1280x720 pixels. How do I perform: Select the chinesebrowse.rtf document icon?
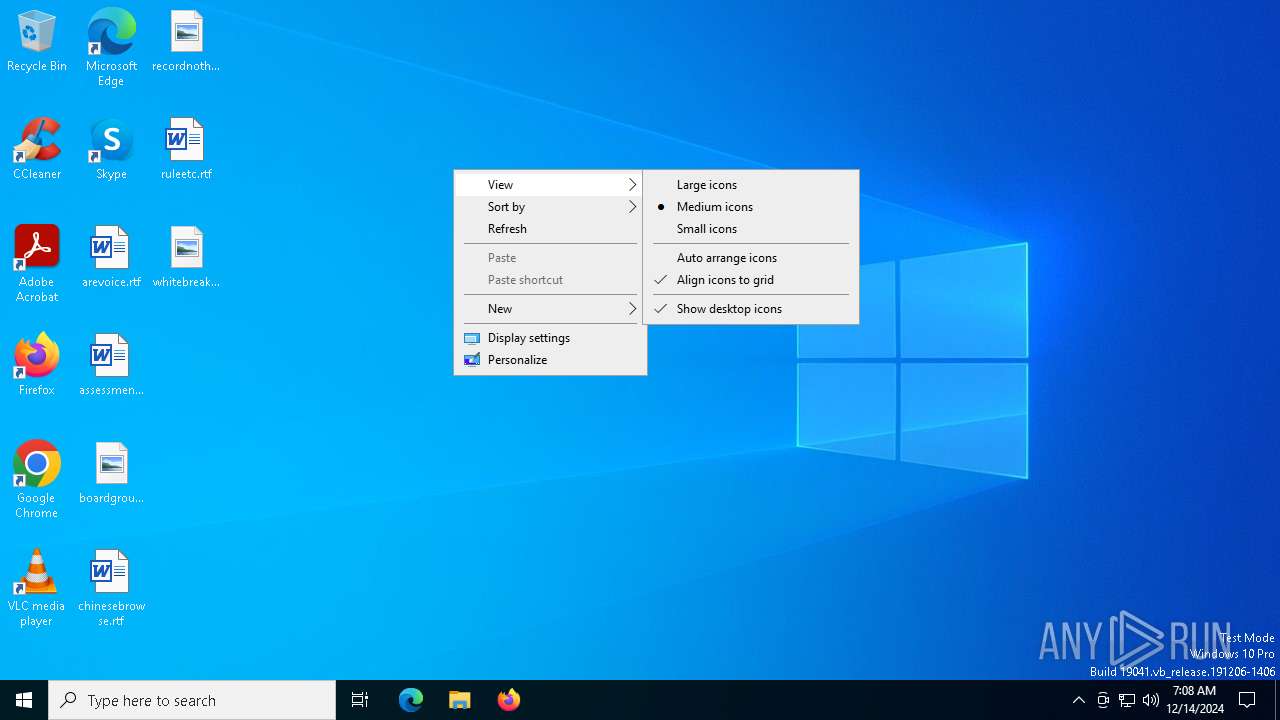[x=111, y=588]
